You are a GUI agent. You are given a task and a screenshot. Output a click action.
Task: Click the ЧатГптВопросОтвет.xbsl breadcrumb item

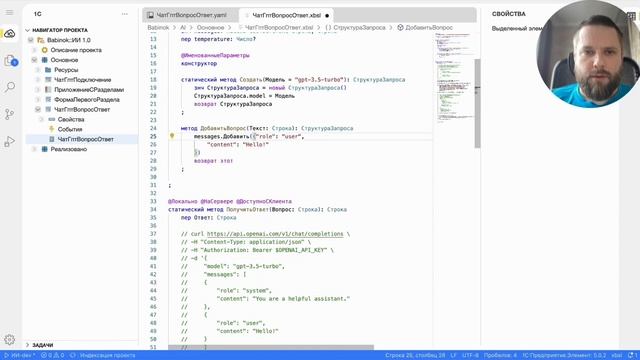(x=279, y=27)
